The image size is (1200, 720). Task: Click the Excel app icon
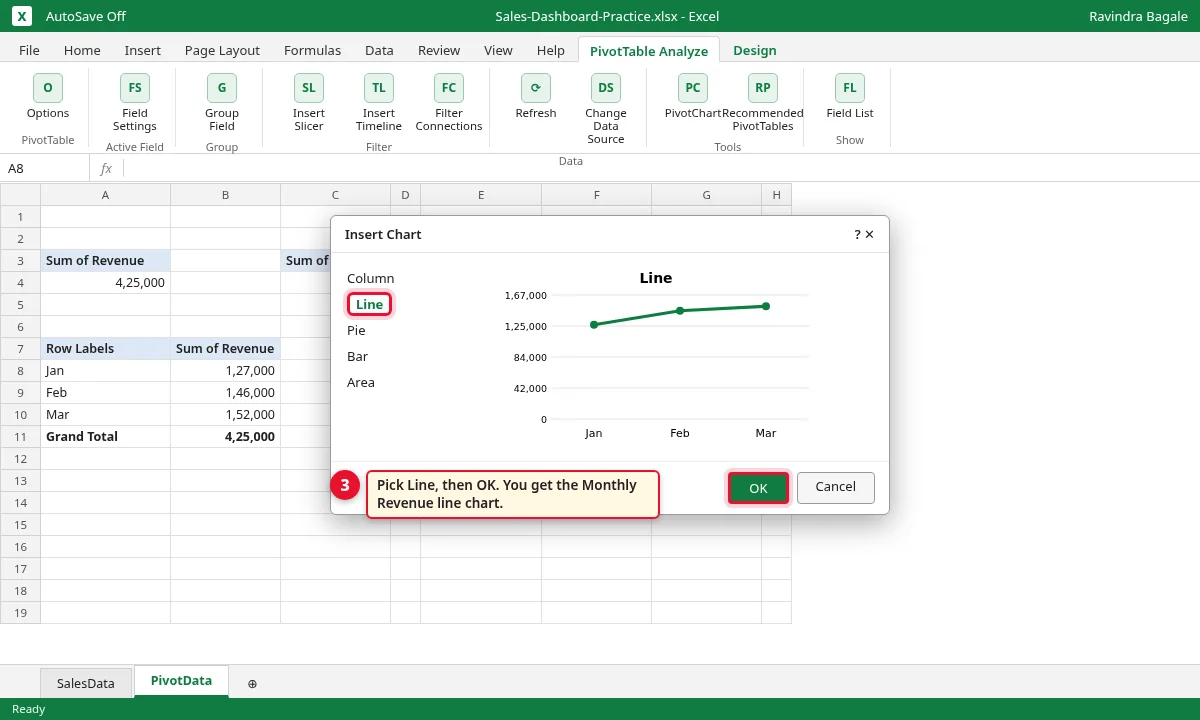[22, 16]
